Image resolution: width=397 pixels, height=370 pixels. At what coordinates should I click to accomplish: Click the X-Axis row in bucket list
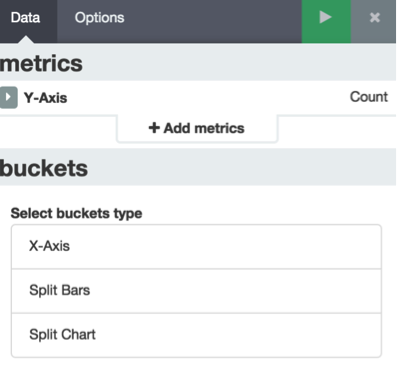pos(196,247)
